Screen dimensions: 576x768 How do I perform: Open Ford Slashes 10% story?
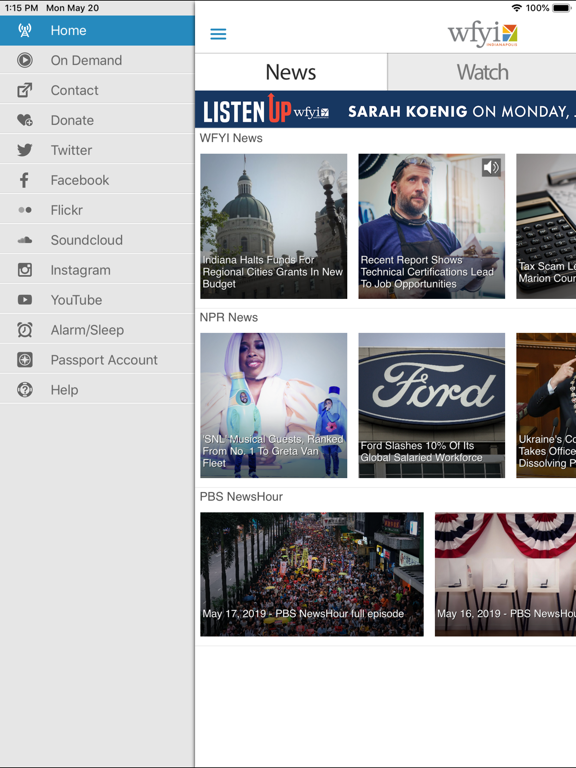coord(432,406)
